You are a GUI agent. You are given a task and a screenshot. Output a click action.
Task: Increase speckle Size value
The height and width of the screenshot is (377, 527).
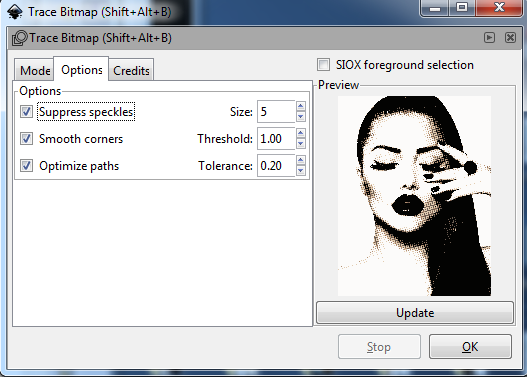(x=300, y=107)
